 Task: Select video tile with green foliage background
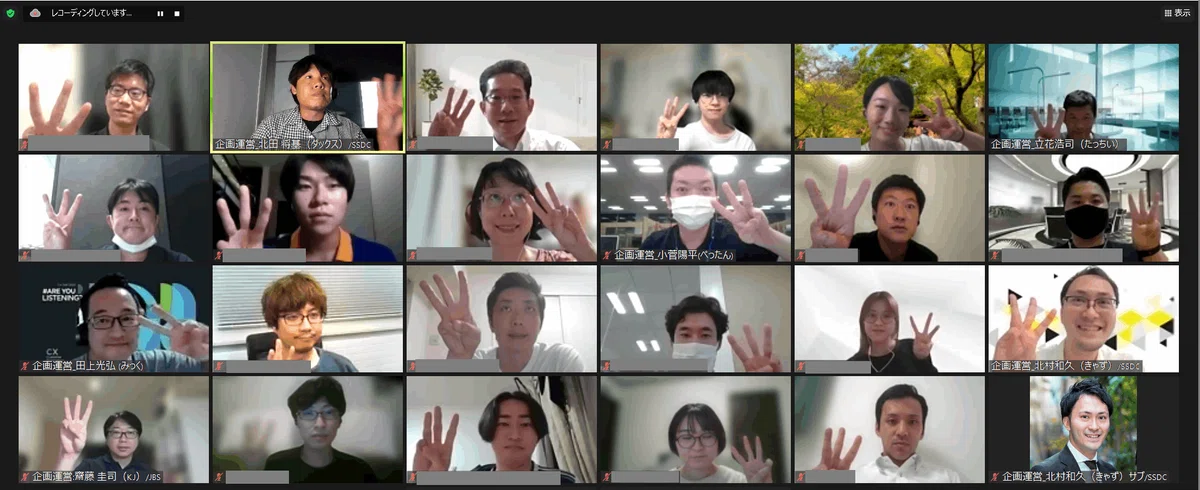[889, 97]
